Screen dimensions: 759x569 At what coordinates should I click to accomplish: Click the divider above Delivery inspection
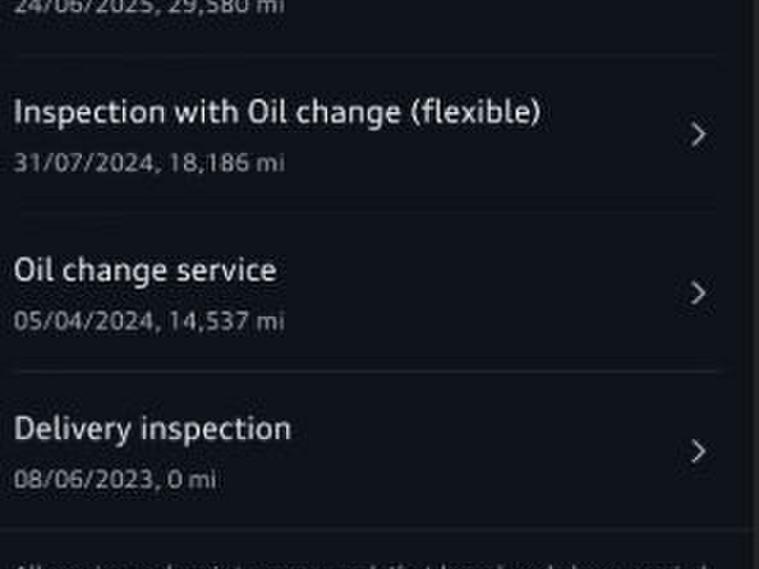tap(366, 371)
